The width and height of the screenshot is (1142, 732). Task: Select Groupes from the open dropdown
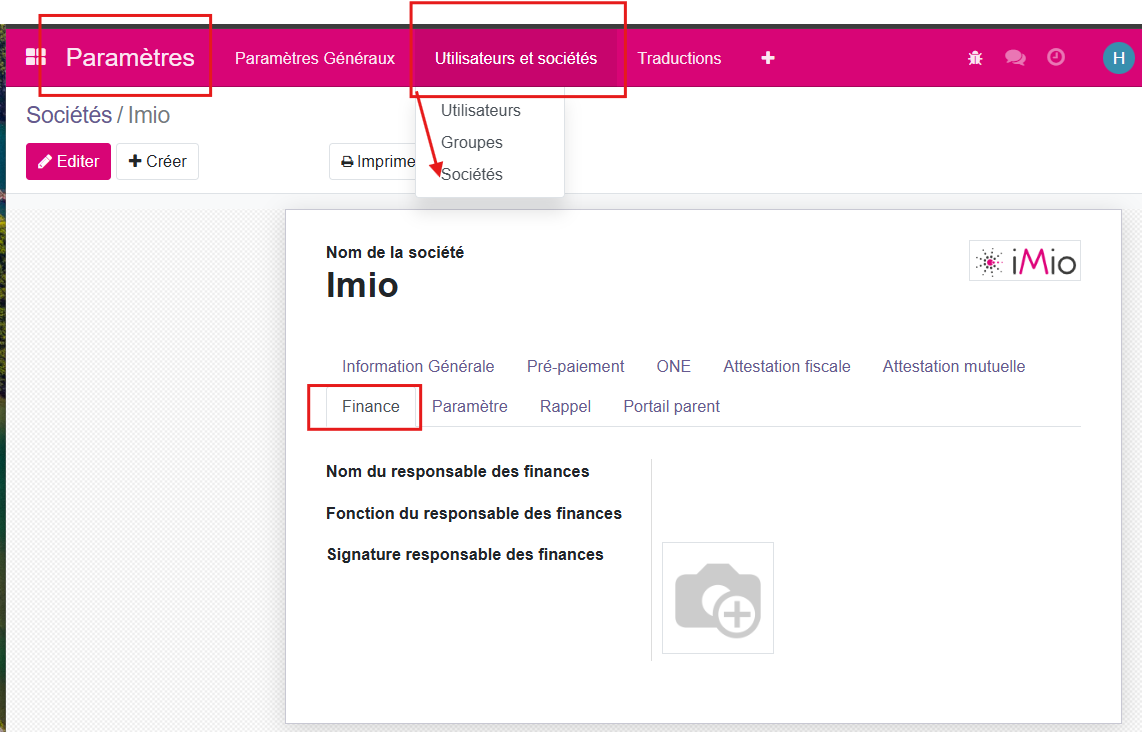(471, 142)
